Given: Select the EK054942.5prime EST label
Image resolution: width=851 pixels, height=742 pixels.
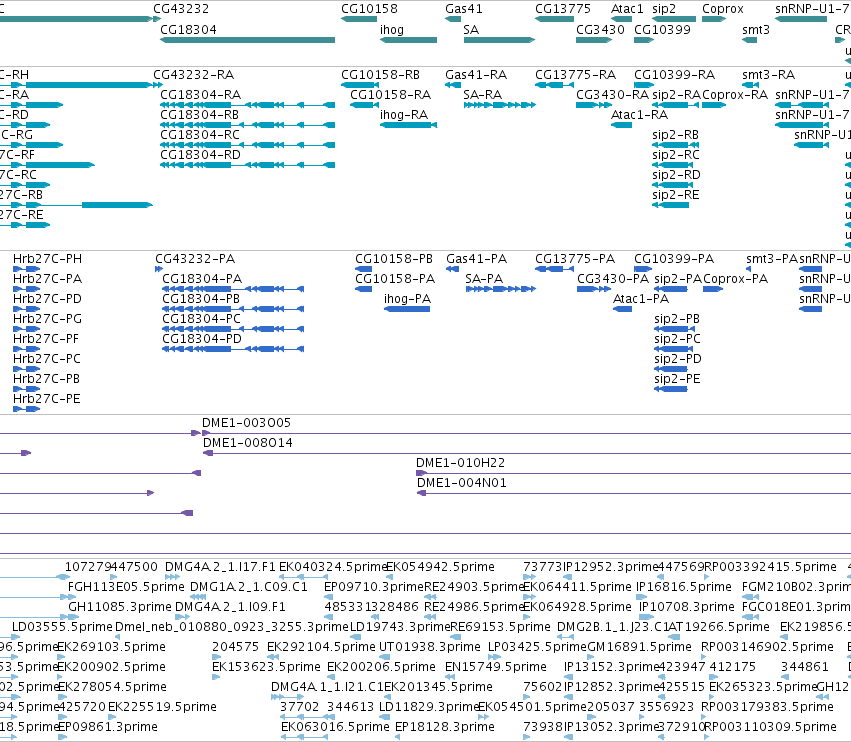Looking at the screenshot, I should tap(440, 567).
